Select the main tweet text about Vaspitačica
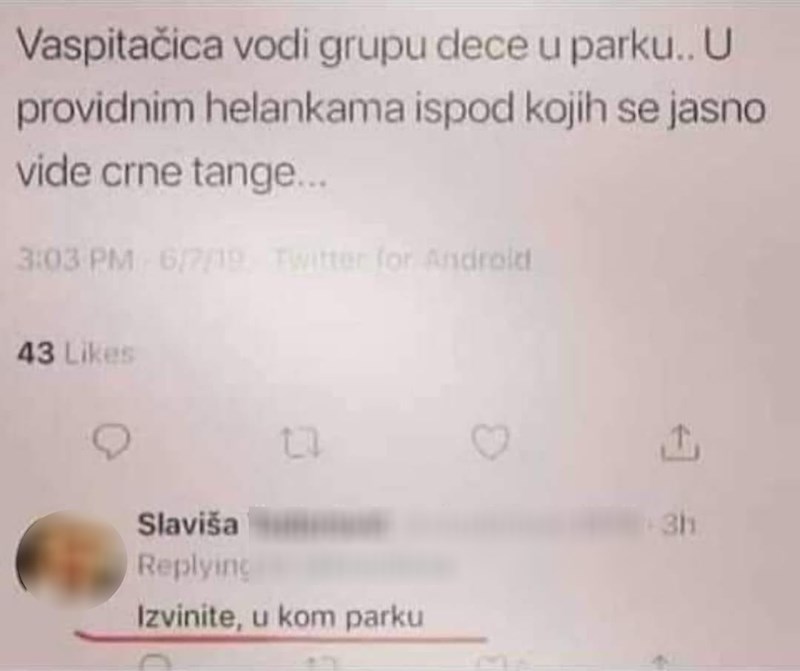This screenshot has height=671, width=800. pos(392,109)
